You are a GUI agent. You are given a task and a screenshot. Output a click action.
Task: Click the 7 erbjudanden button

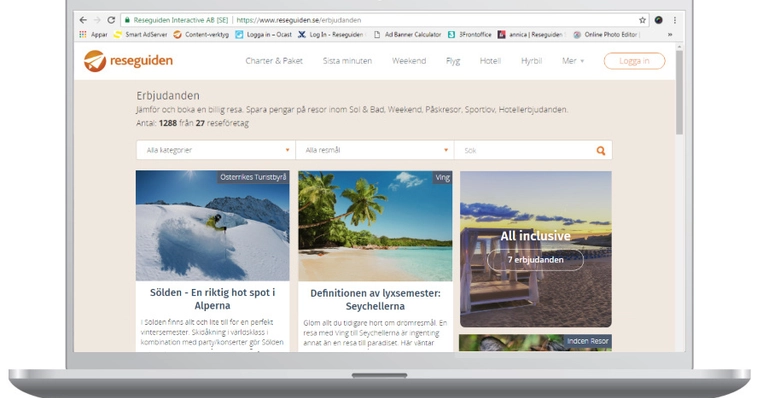535,260
